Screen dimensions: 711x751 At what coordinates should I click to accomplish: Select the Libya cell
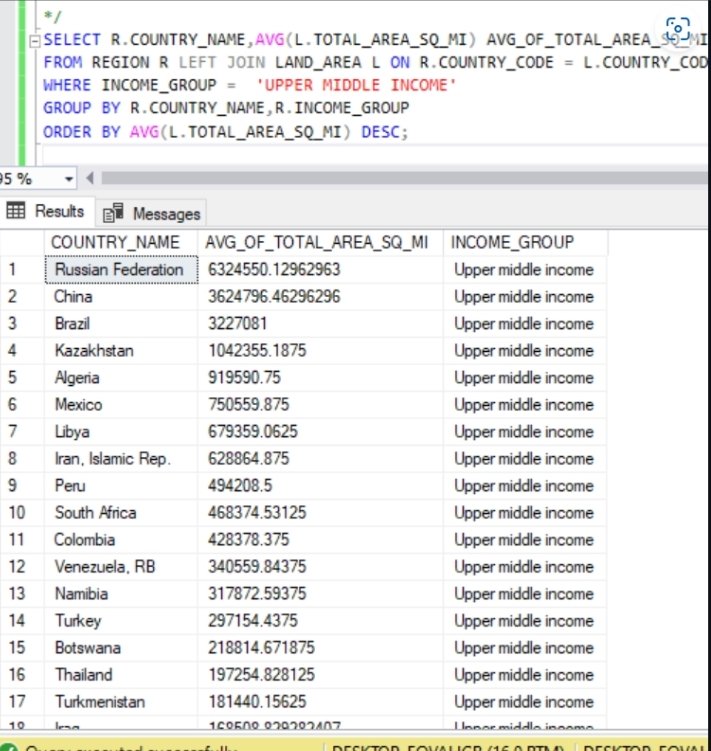[x=121, y=432]
